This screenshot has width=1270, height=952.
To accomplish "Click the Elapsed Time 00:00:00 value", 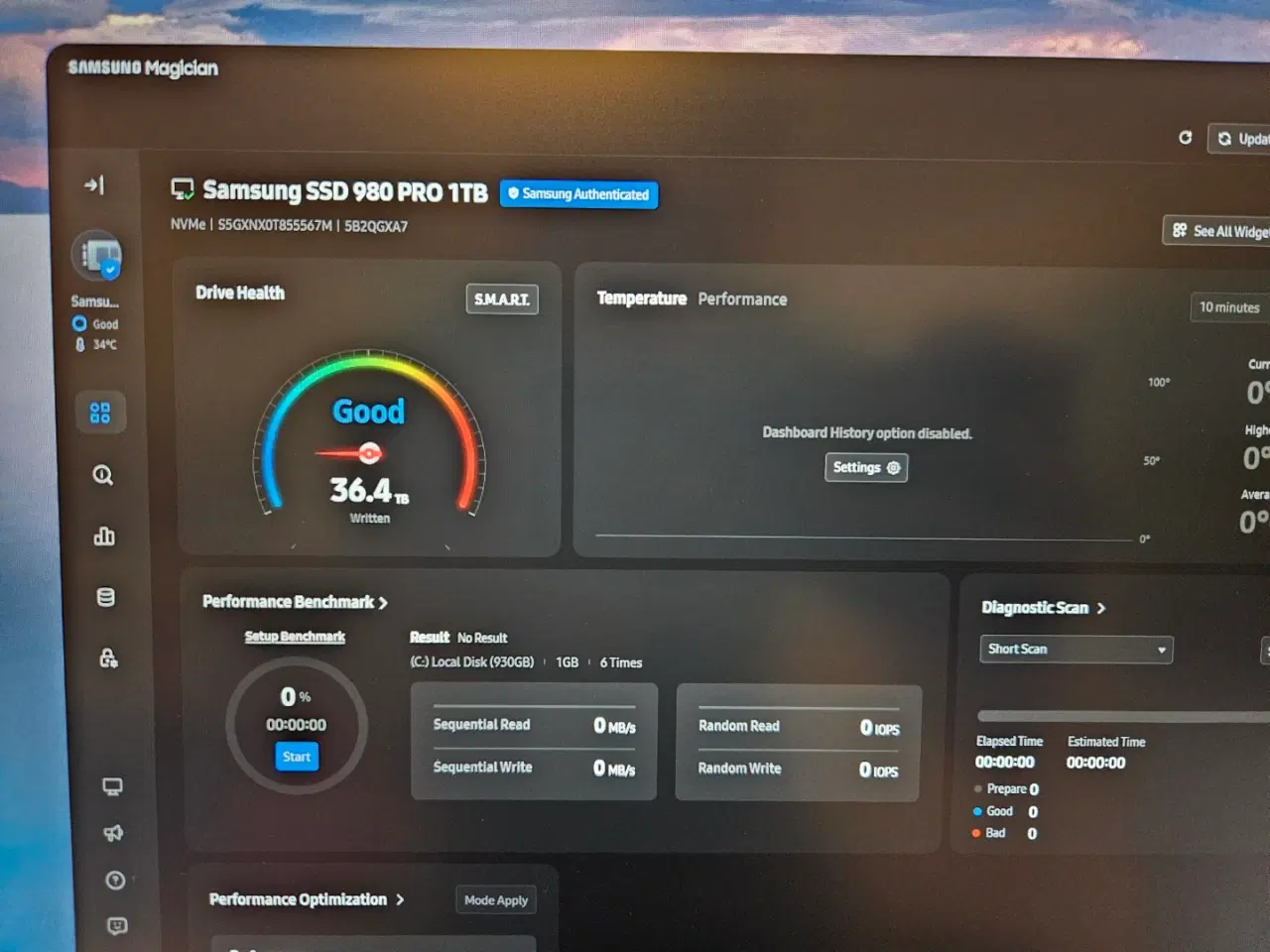I will tap(1005, 763).
